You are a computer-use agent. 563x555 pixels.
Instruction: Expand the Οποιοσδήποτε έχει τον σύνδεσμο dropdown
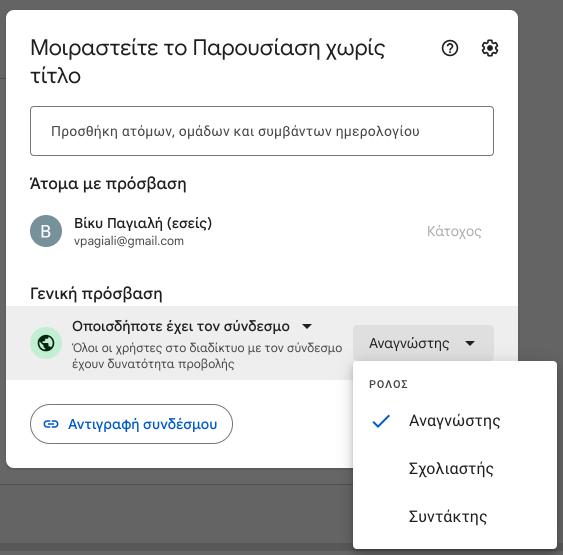[x=192, y=326]
